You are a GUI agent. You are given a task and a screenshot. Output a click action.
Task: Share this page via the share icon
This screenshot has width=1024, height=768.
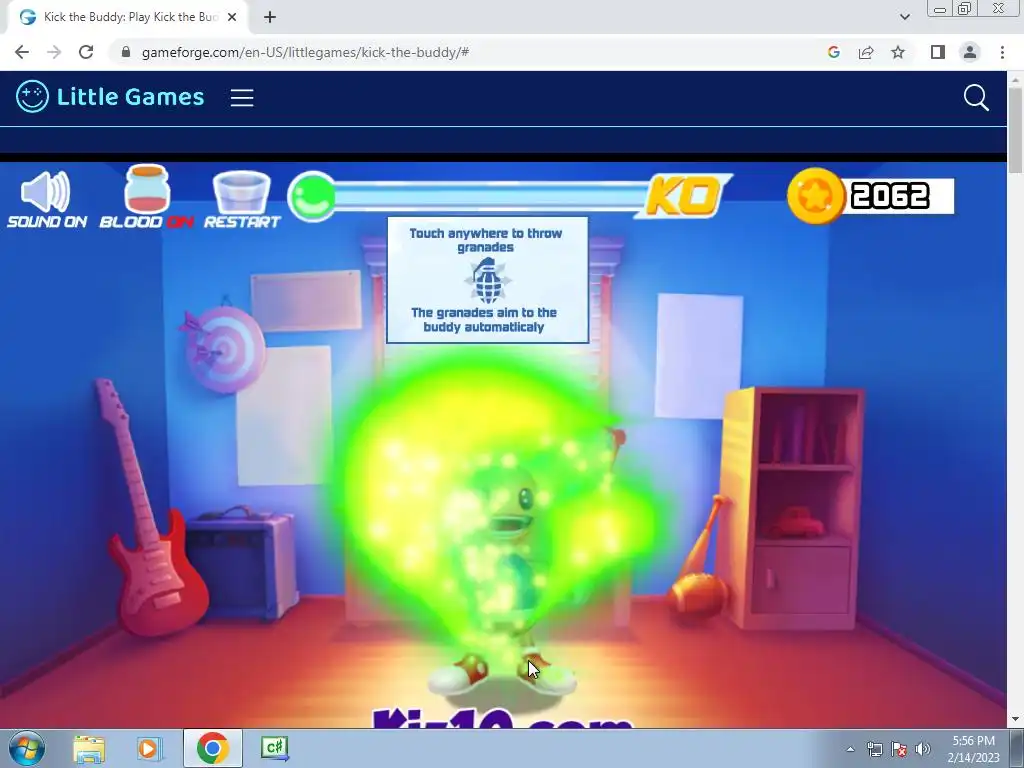tap(866, 52)
